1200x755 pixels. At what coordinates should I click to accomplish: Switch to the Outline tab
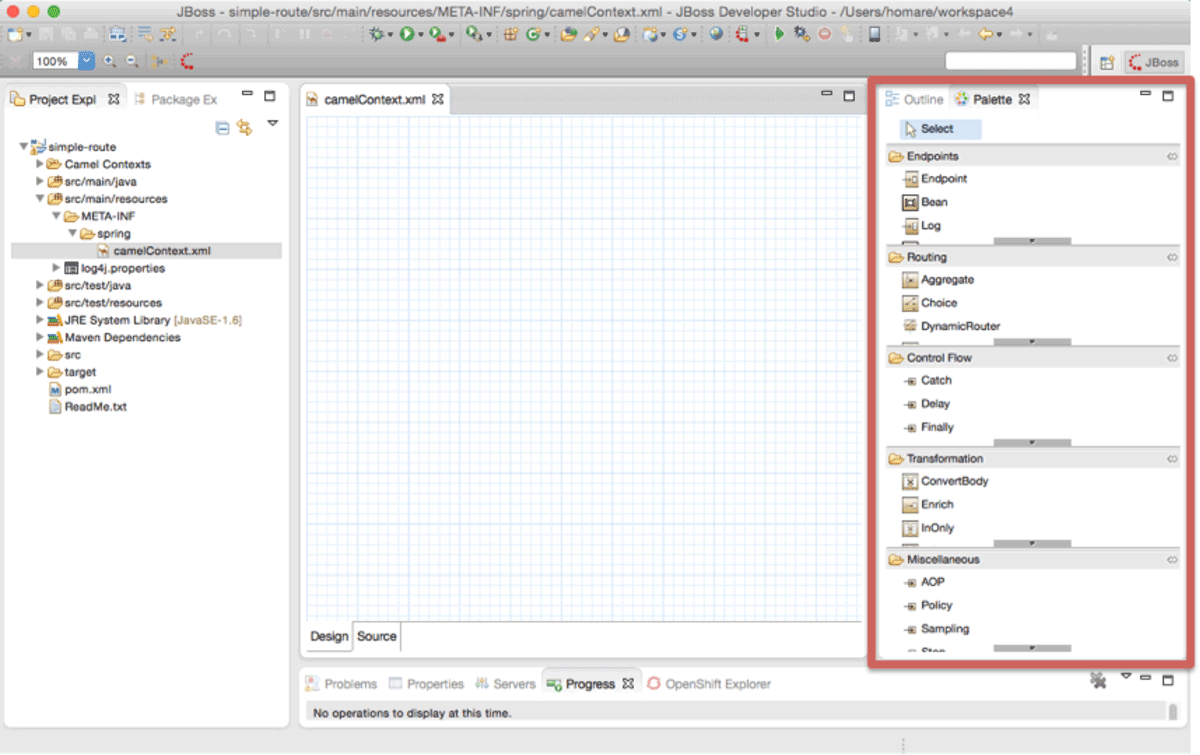[914, 99]
